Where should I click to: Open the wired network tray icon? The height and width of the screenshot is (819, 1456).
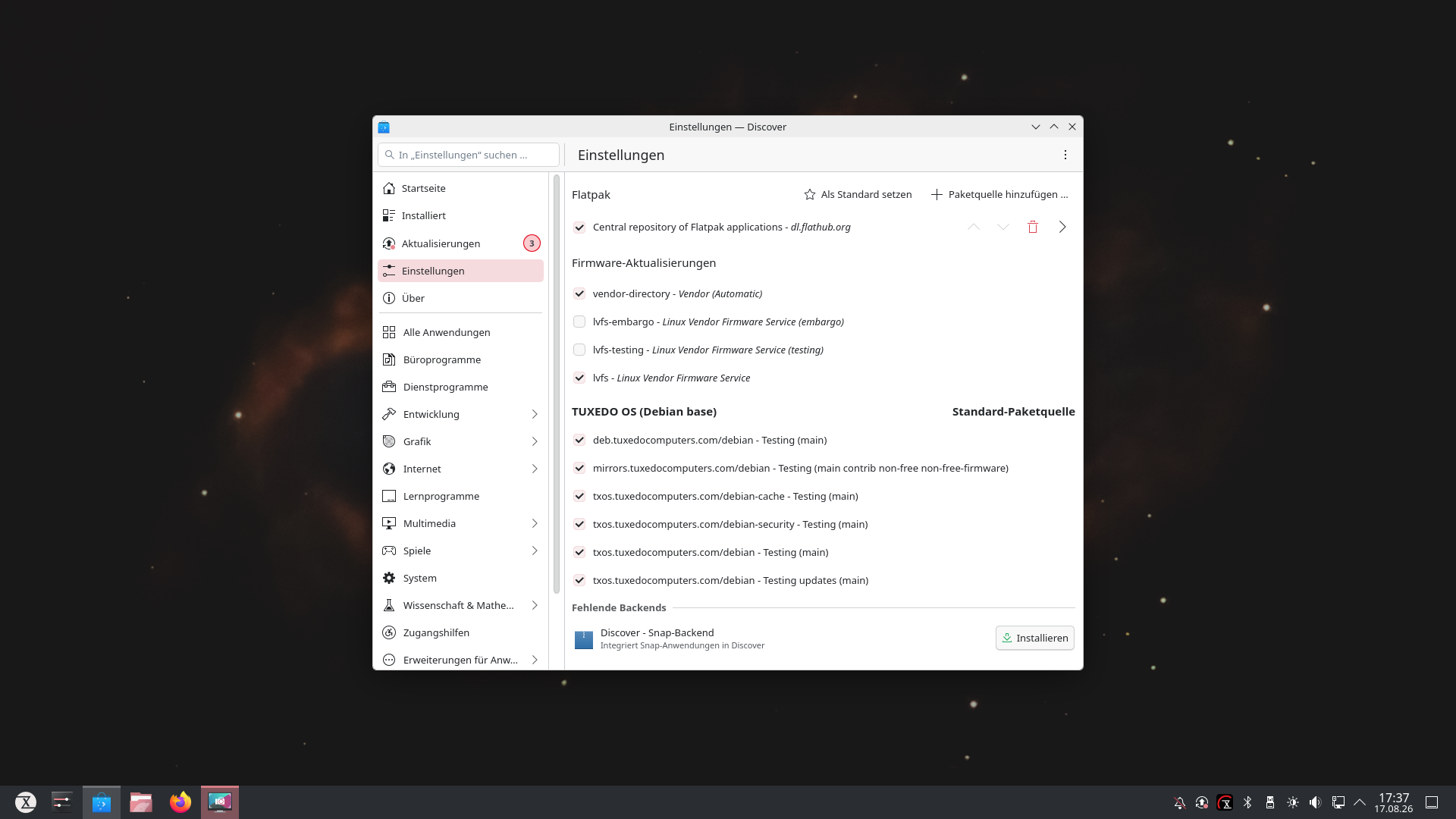(x=1338, y=802)
